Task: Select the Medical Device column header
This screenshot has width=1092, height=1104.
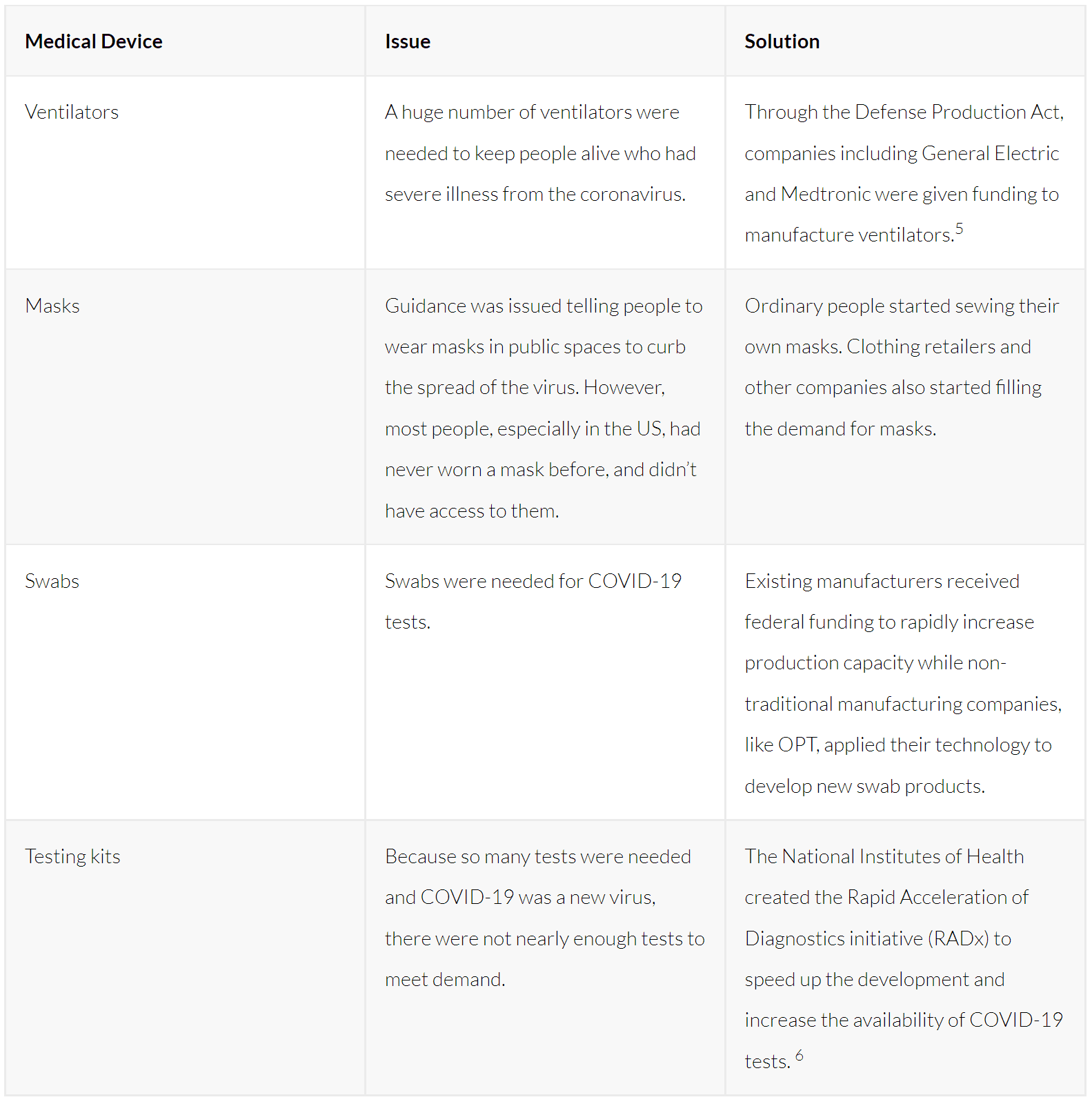Action: (x=94, y=41)
